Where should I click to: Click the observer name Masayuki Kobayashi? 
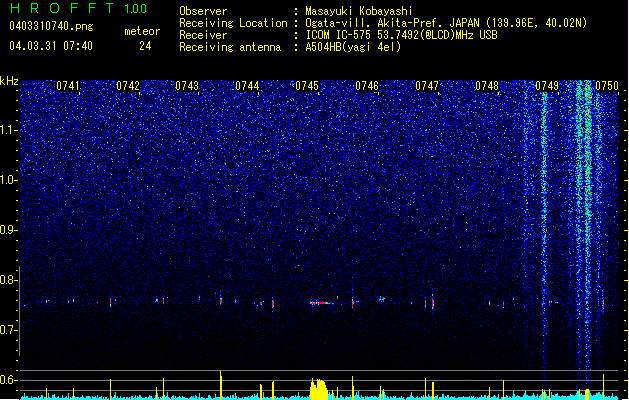click(x=359, y=11)
